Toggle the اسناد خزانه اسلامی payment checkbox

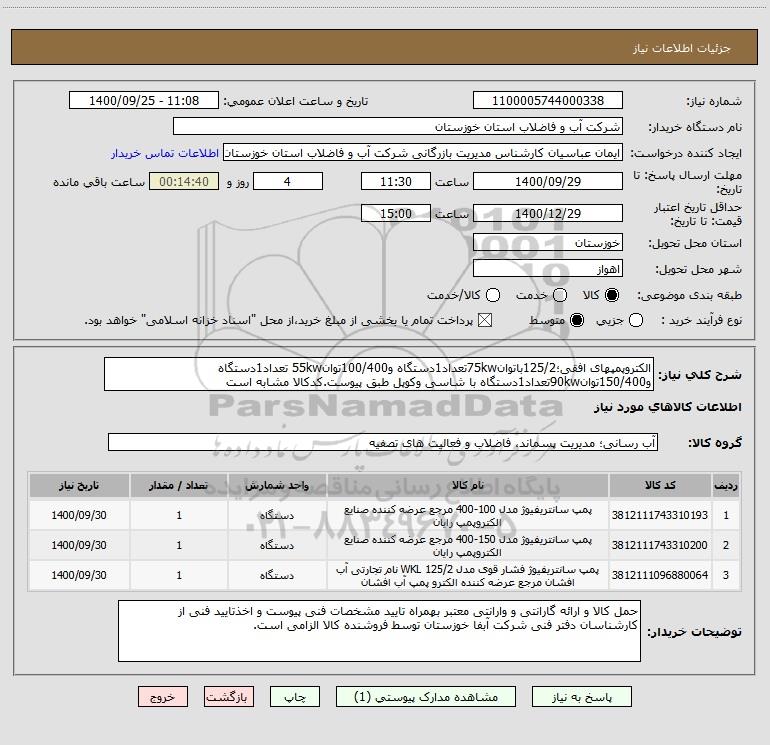coord(485,320)
